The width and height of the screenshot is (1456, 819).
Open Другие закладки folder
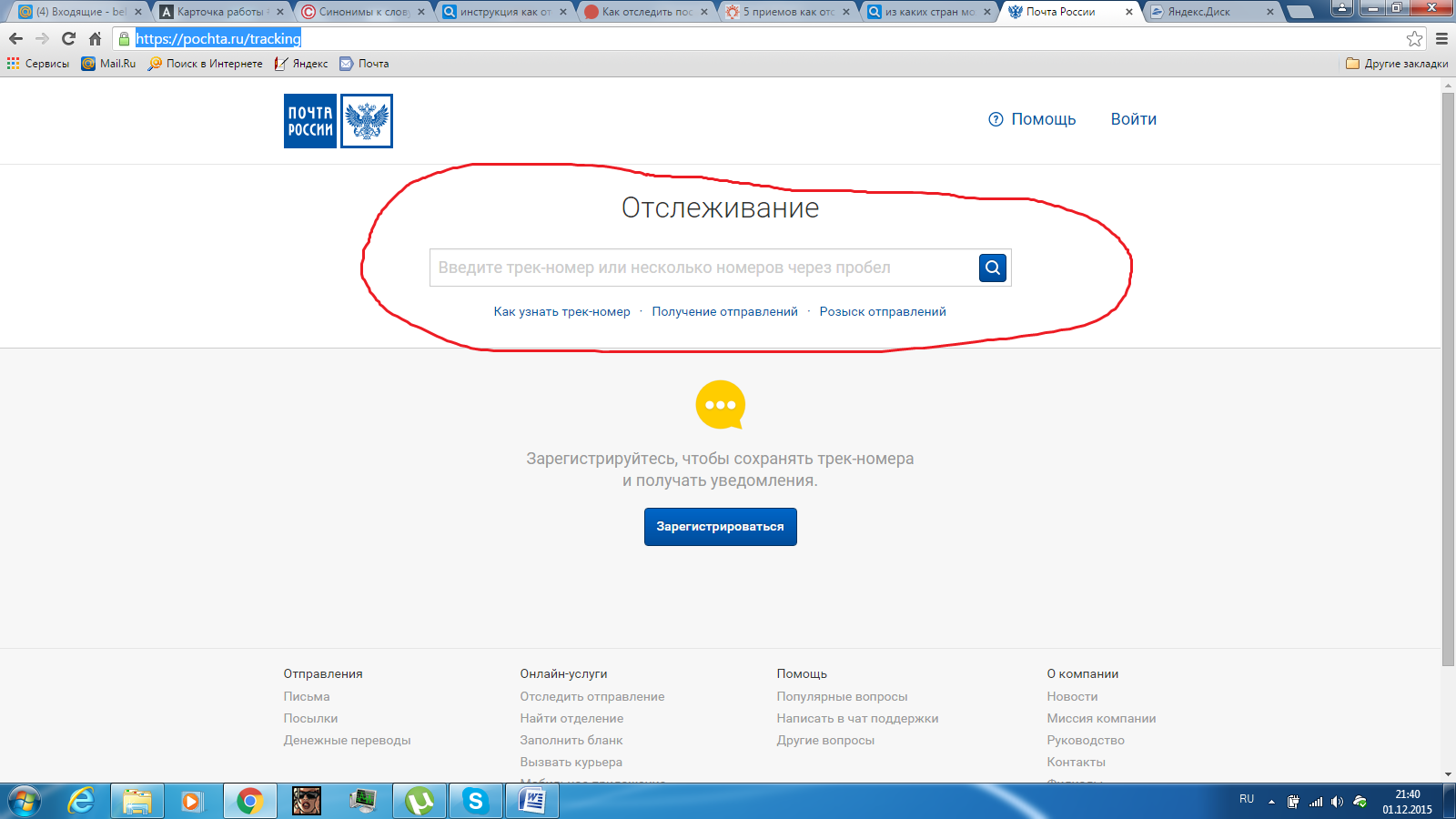(1397, 64)
